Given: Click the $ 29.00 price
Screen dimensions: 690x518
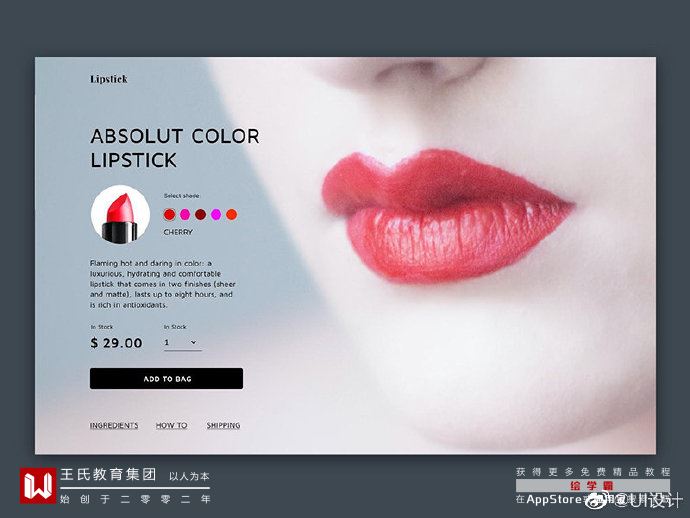Looking at the screenshot, I should pos(116,343).
